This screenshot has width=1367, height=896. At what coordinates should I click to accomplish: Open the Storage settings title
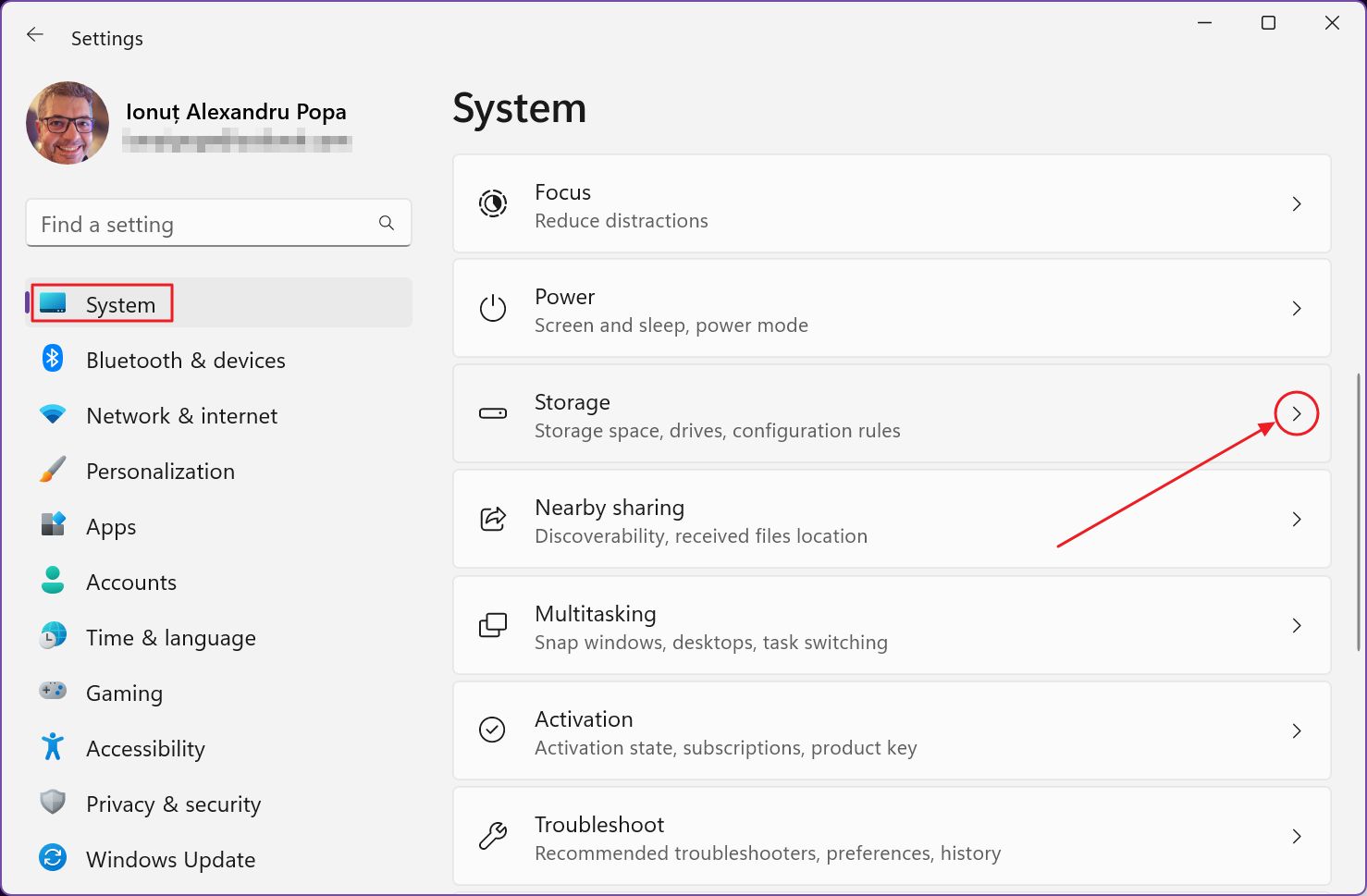(x=573, y=402)
